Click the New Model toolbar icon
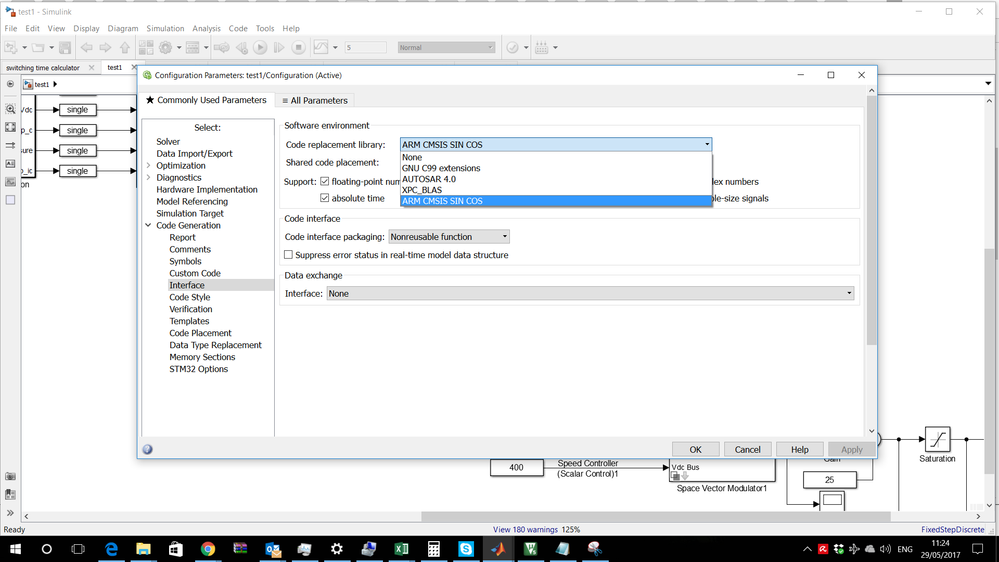 coord(11,47)
